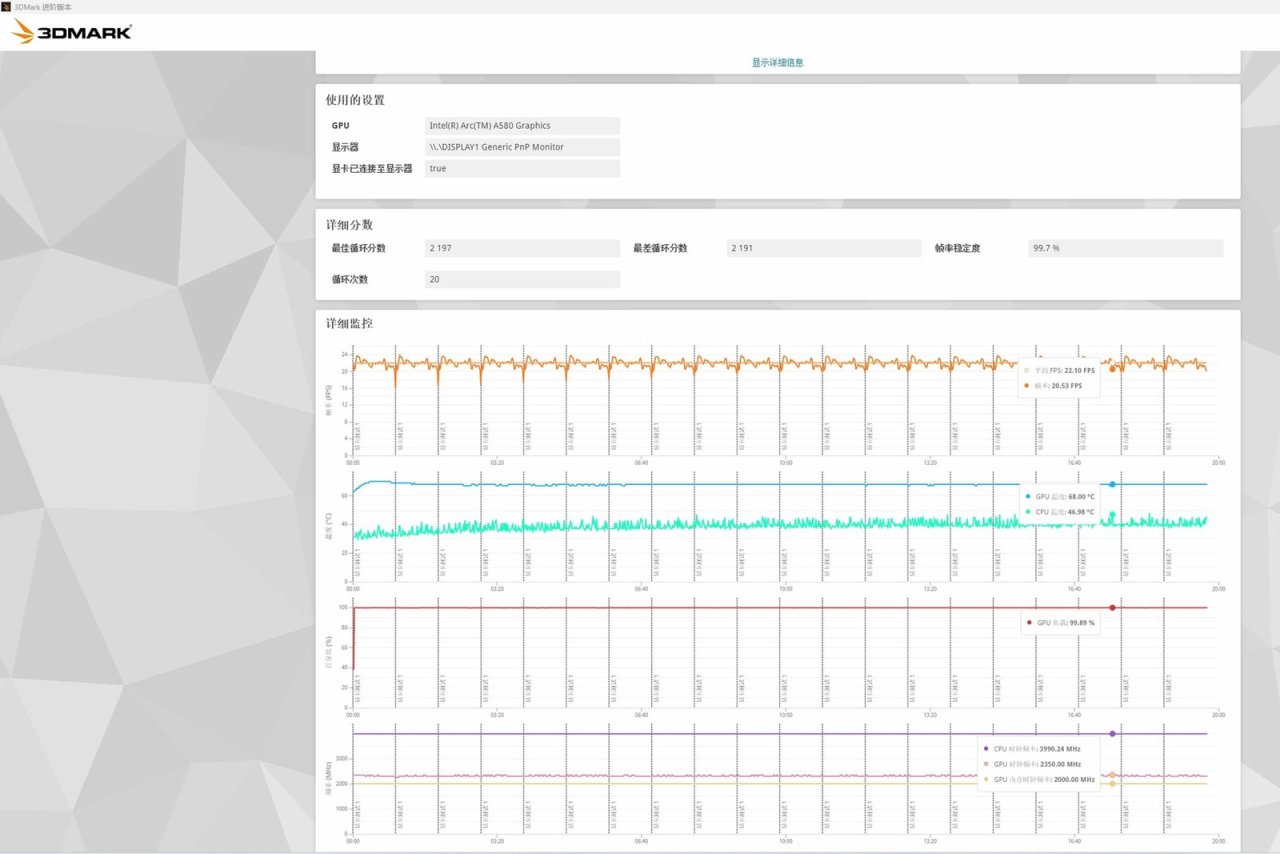Click the small 3DMark title bar icon
The height and width of the screenshot is (854, 1280).
[x=6, y=6]
